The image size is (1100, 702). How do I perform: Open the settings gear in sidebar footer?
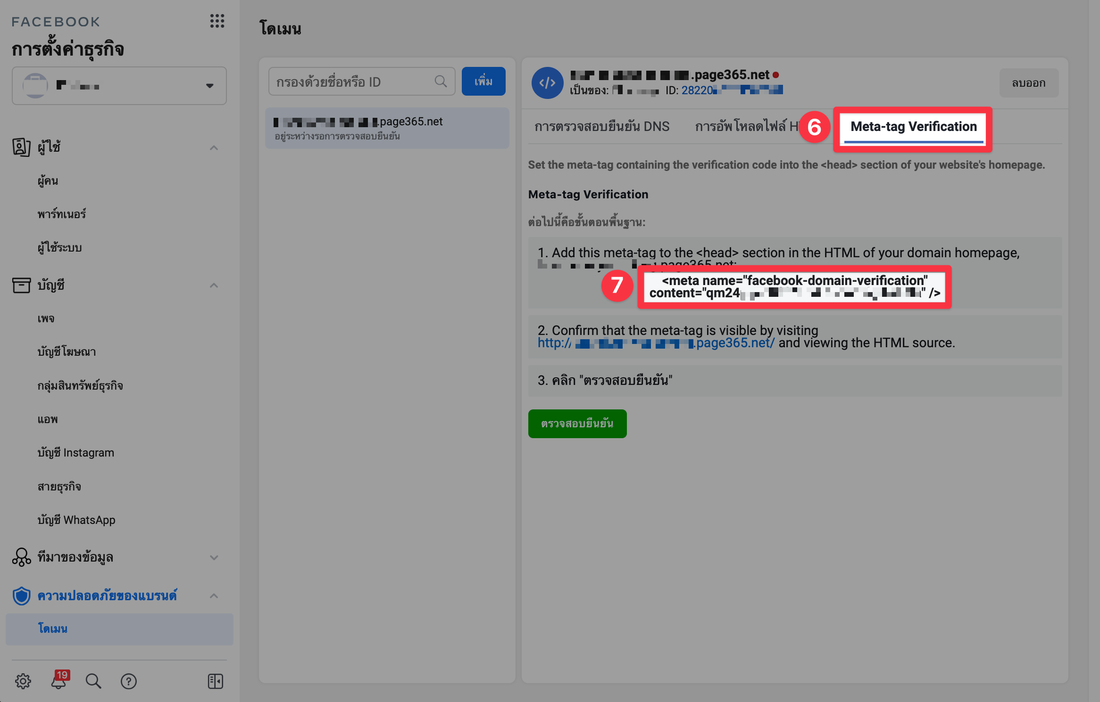[x=23, y=681]
